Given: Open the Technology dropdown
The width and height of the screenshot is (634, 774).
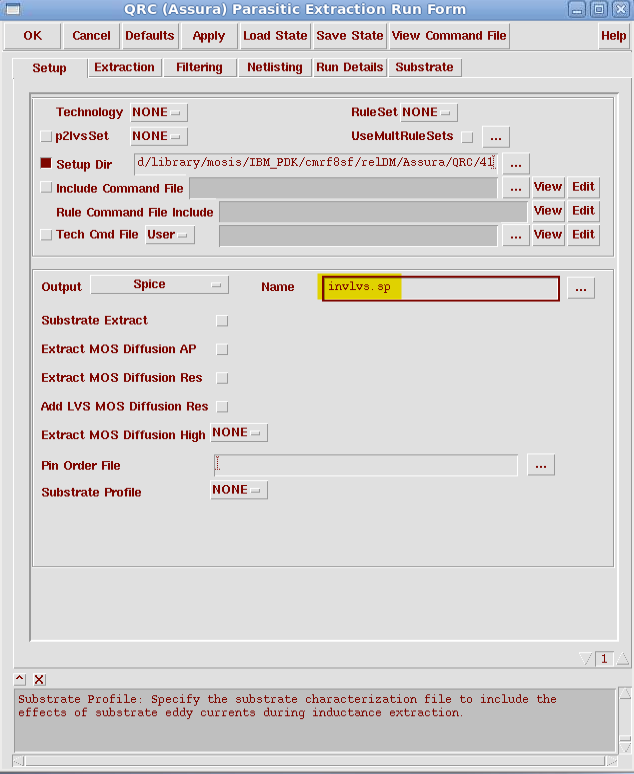Looking at the screenshot, I should click(158, 112).
